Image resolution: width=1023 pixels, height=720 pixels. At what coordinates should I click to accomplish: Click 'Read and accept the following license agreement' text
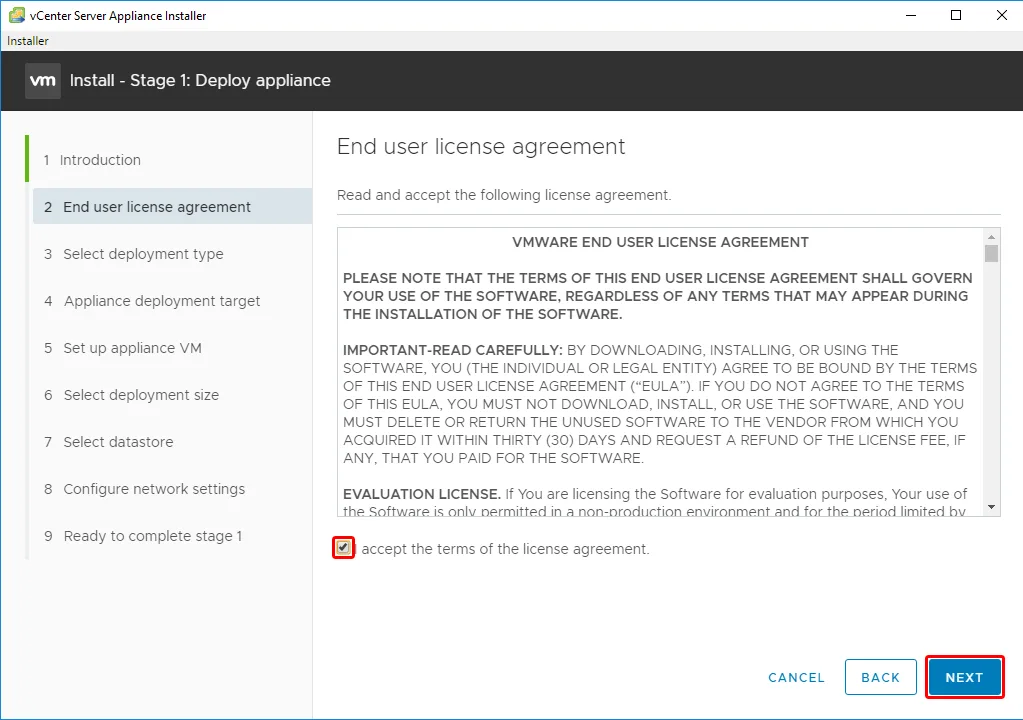[x=504, y=195]
